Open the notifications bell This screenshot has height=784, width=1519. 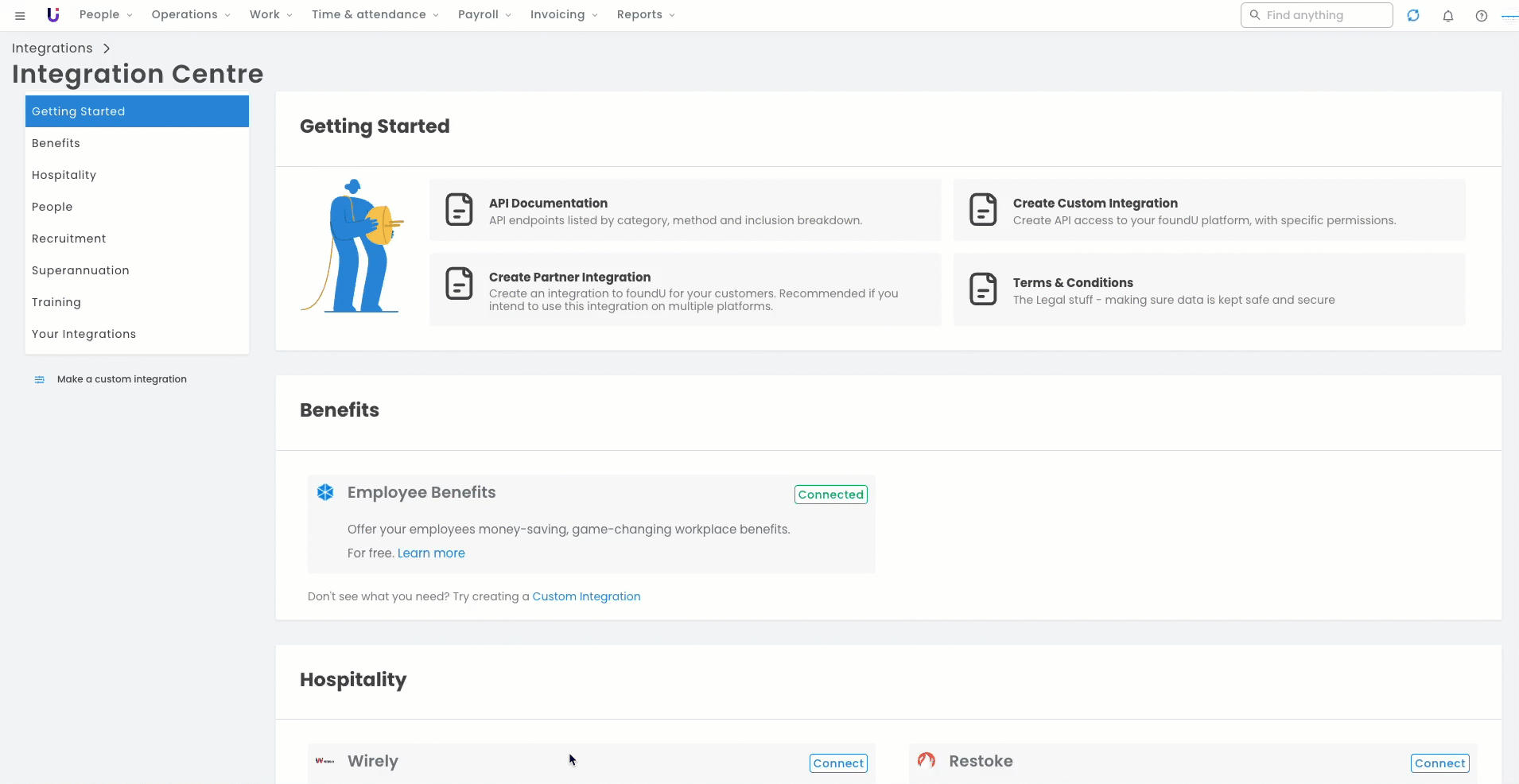(x=1447, y=16)
